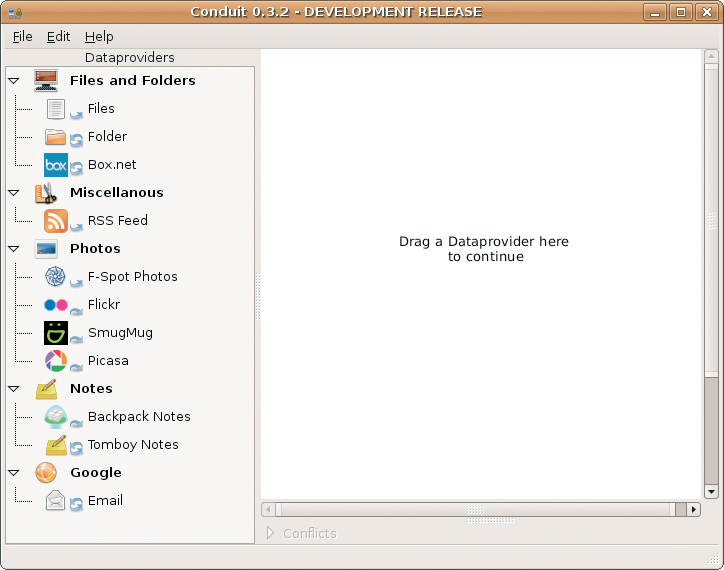Select the F-Spot Photos label

click(x=133, y=277)
